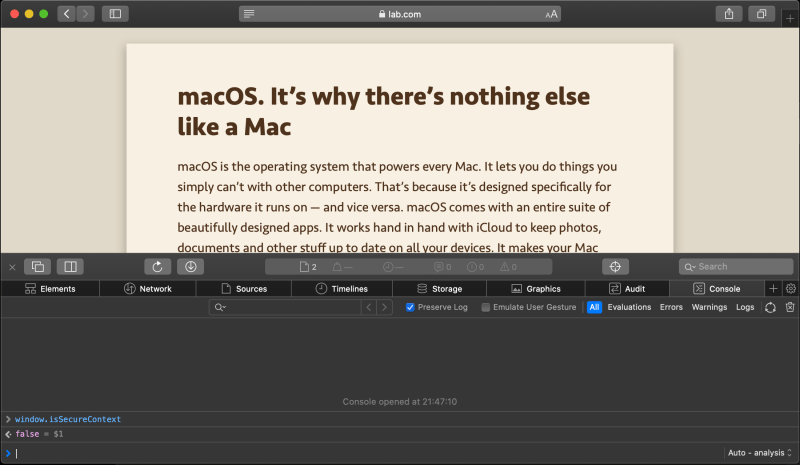The height and width of the screenshot is (465, 800).
Task: Uncheck the Preserve Log checkbox
Action: tap(410, 307)
